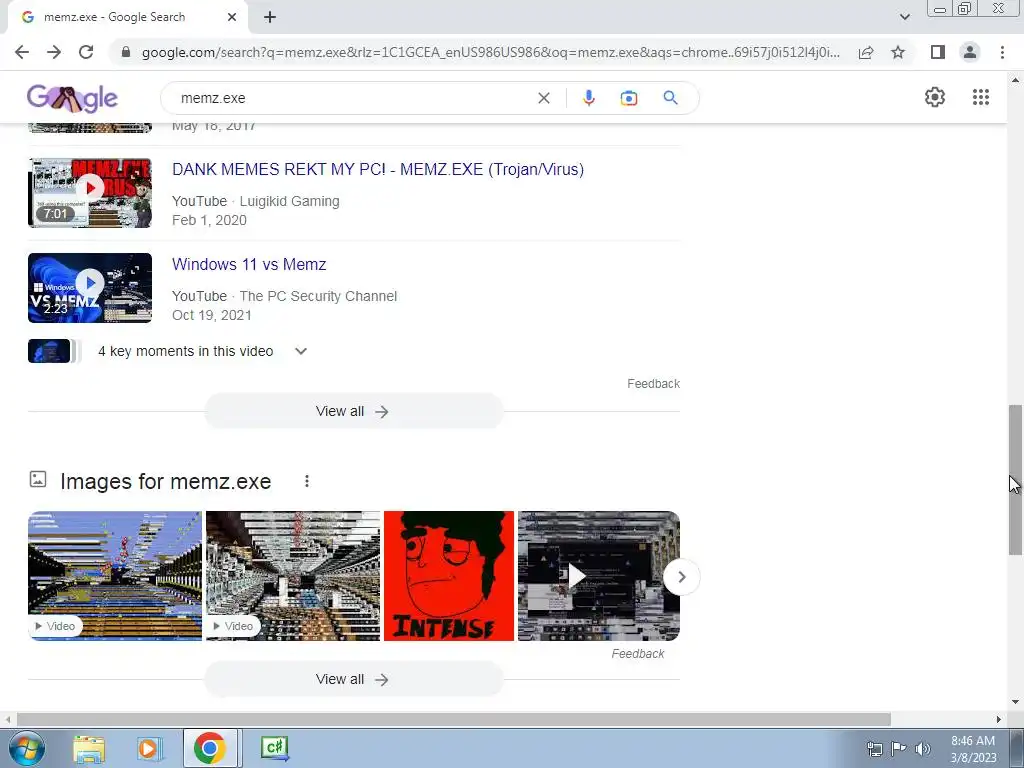Open the Chrome profile avatar
This screenshot has width=1024, height=768.
point(970,52)
